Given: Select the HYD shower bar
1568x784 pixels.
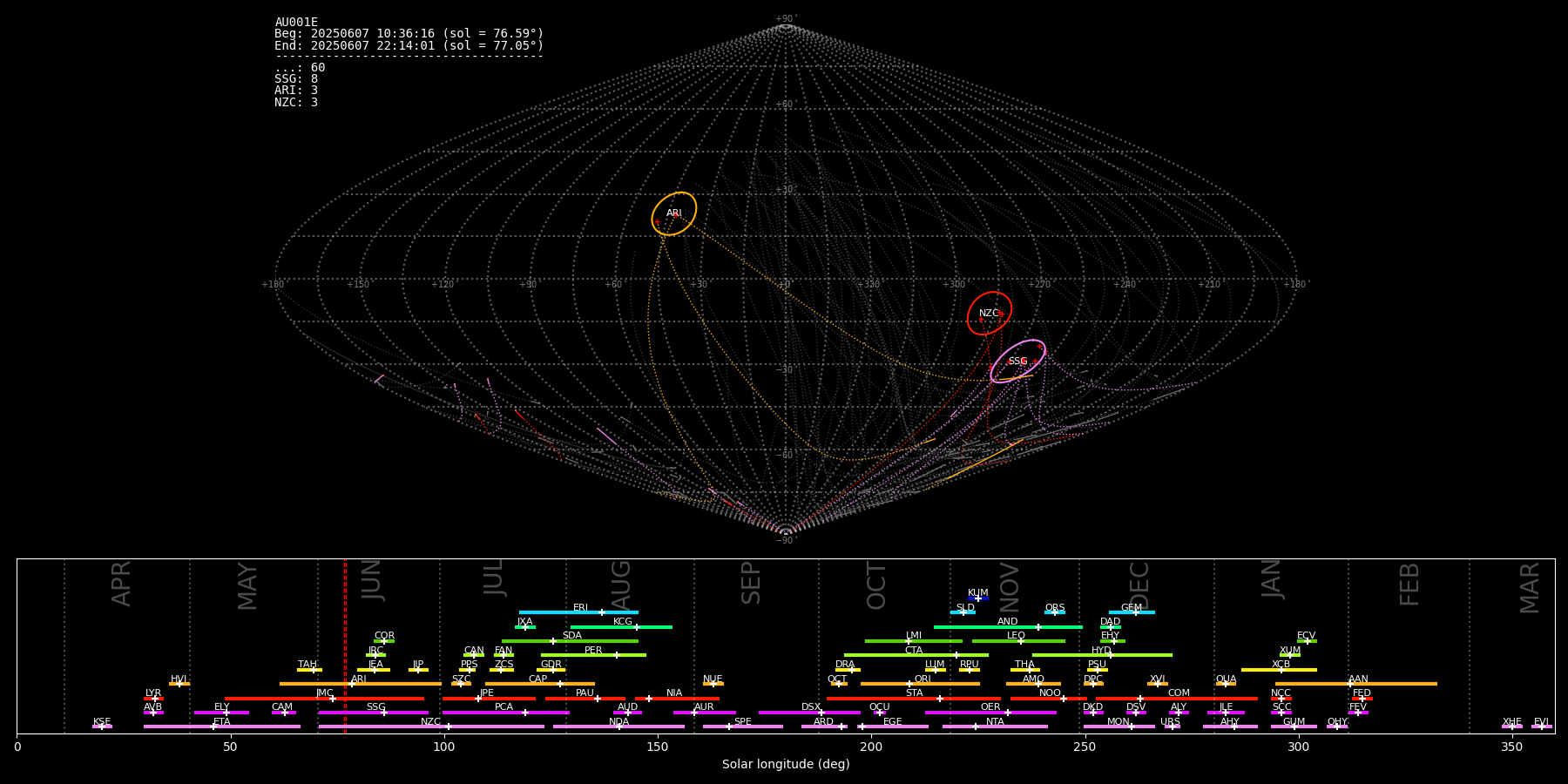Looking at the screenshot, I should (x=1102, y=655).
